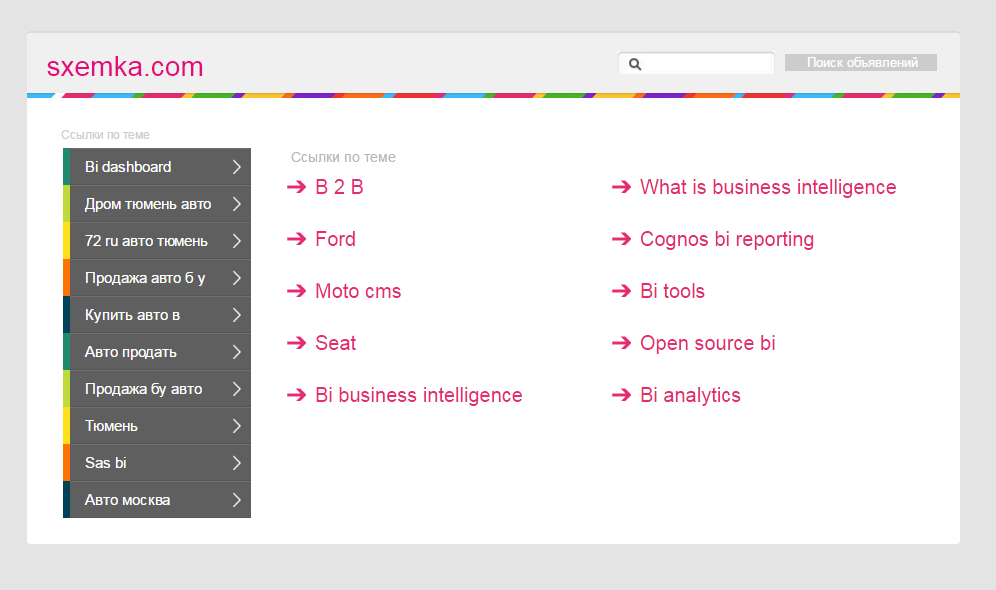
Task: Expand the Bi dashboard chevron
Action: pos(237,167)
